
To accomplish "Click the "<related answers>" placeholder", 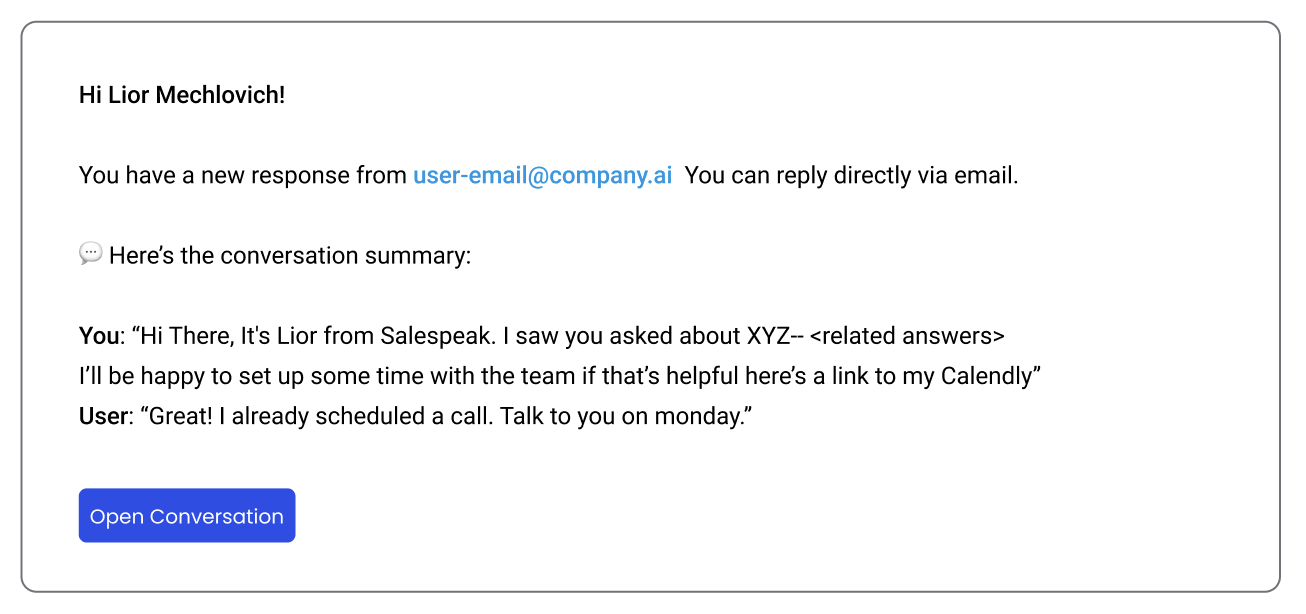I will (x=907, y=336).
